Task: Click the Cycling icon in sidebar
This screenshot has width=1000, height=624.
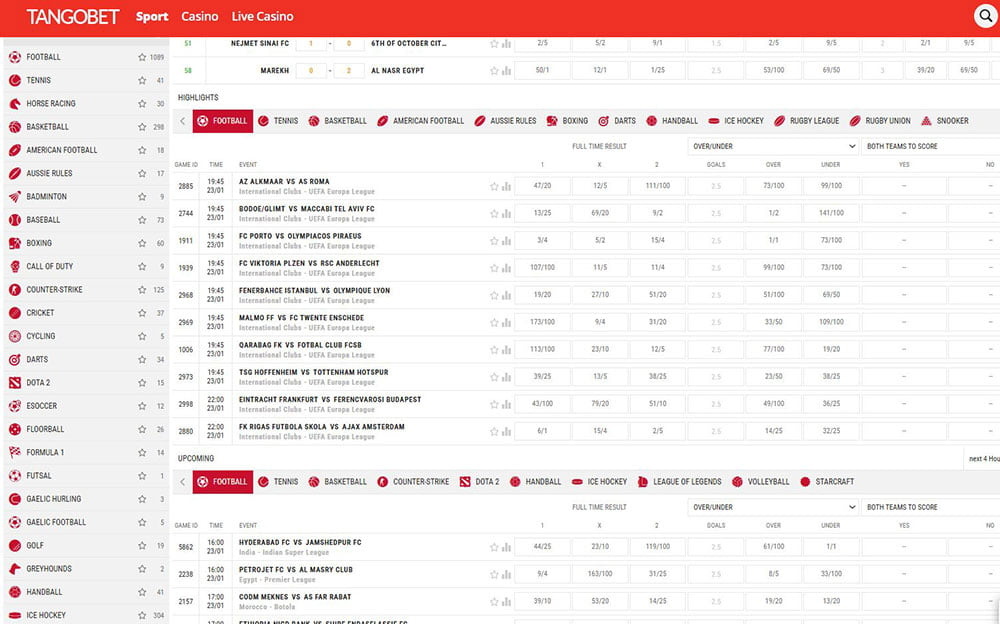Action: tap(15, 336)
